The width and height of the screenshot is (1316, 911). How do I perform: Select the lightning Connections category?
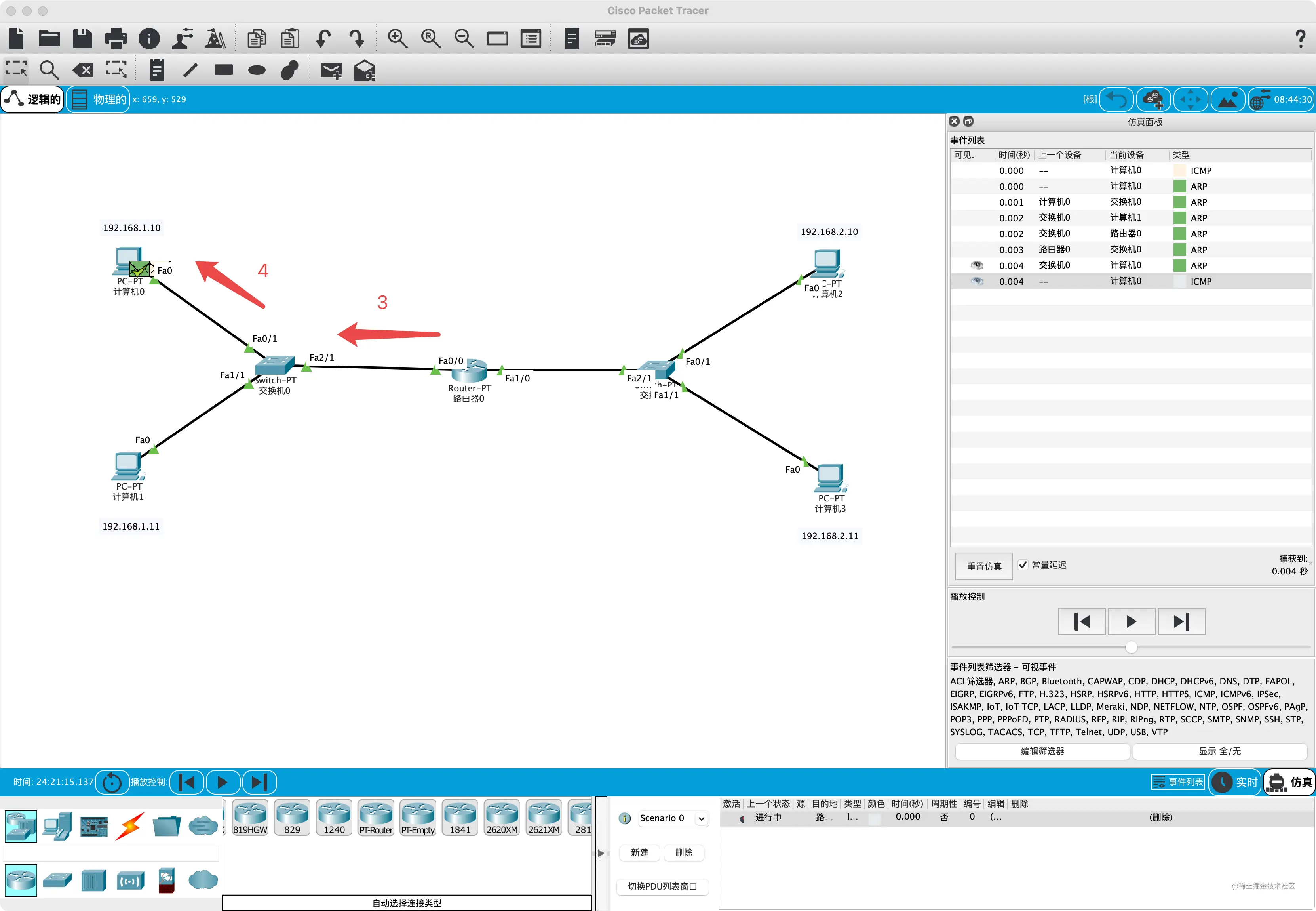(130, 827)
